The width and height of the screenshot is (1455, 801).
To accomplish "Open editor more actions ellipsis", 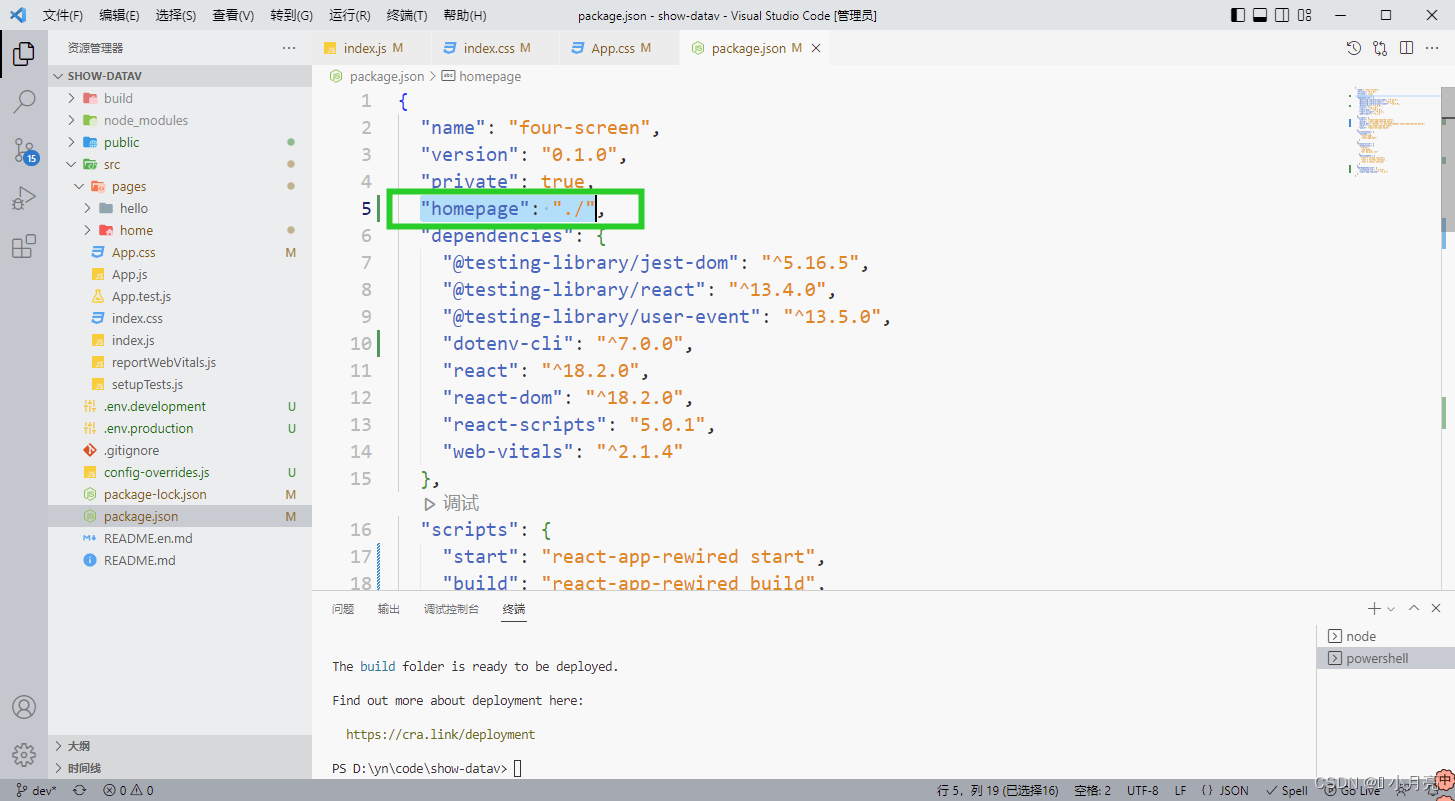I will [x=1433, y=48].
